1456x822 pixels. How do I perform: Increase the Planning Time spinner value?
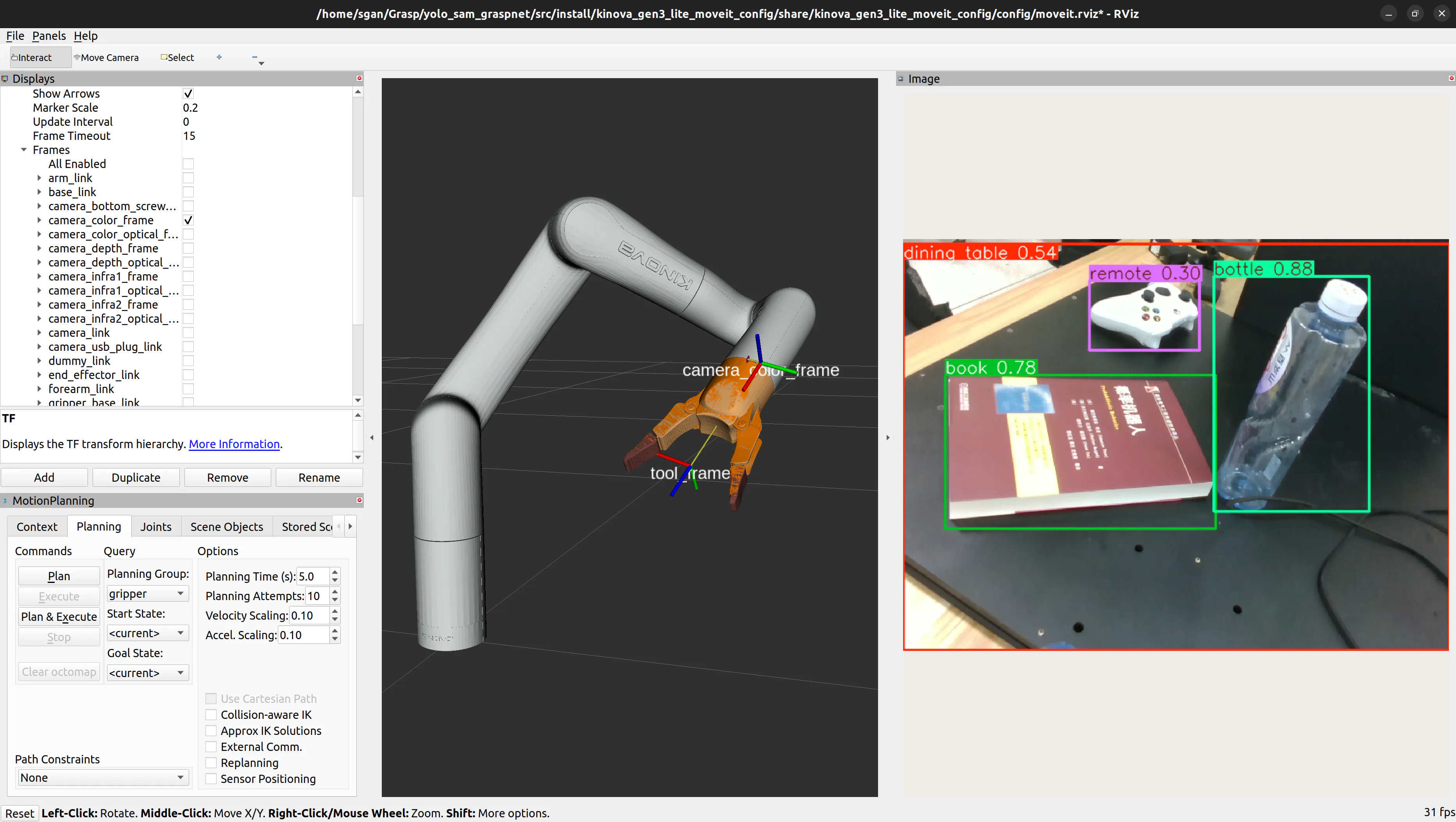tap(335, 572)
